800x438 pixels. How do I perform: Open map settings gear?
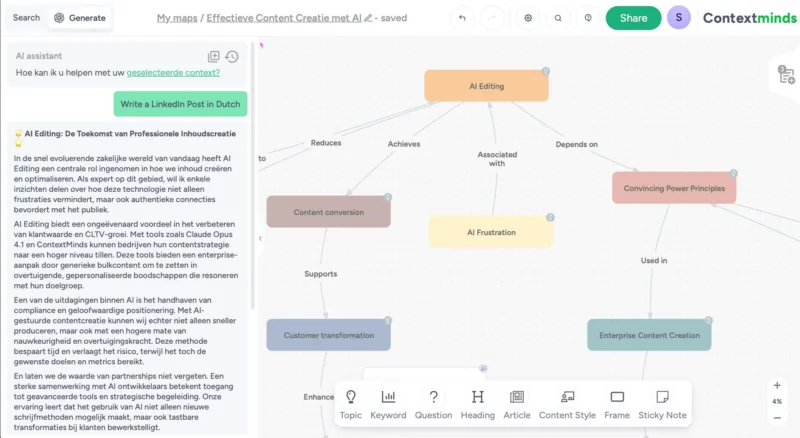[x=529, y=18]
